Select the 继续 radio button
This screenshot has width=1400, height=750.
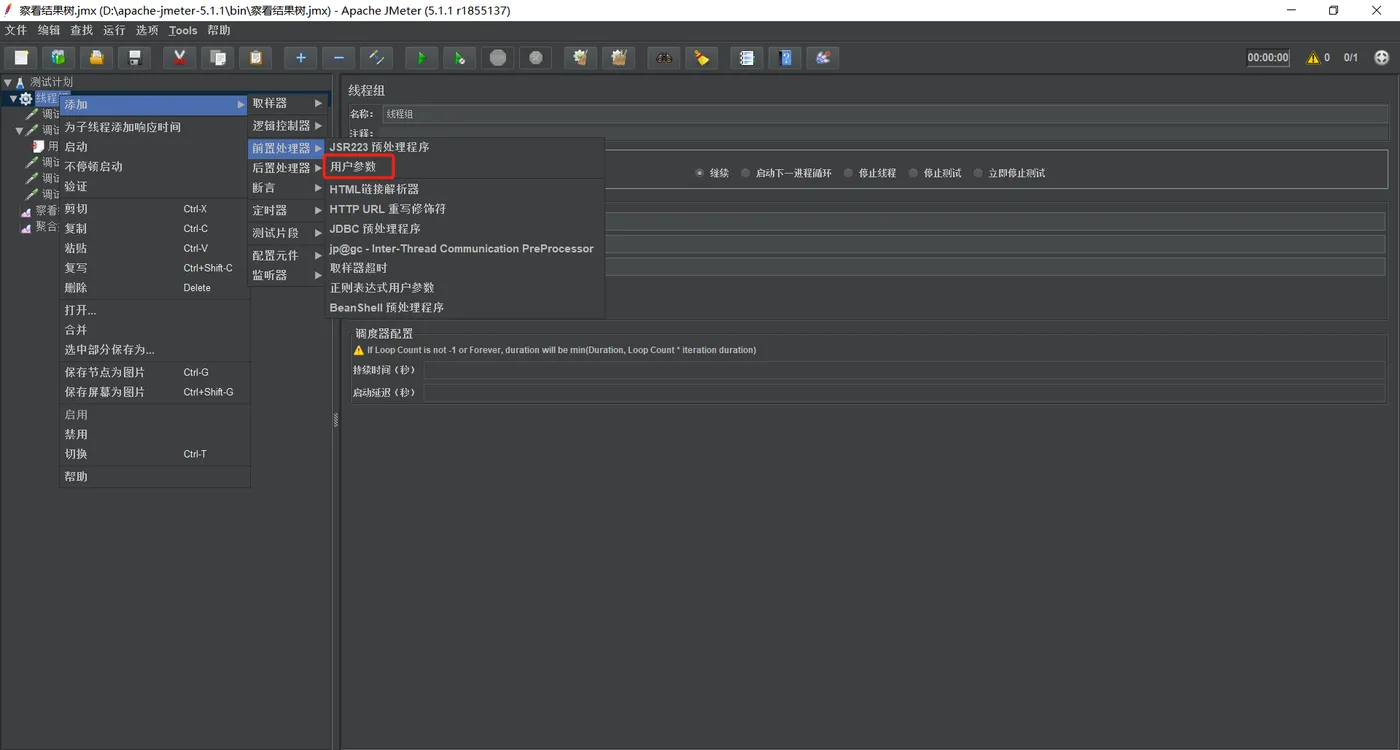pos(700,173)
